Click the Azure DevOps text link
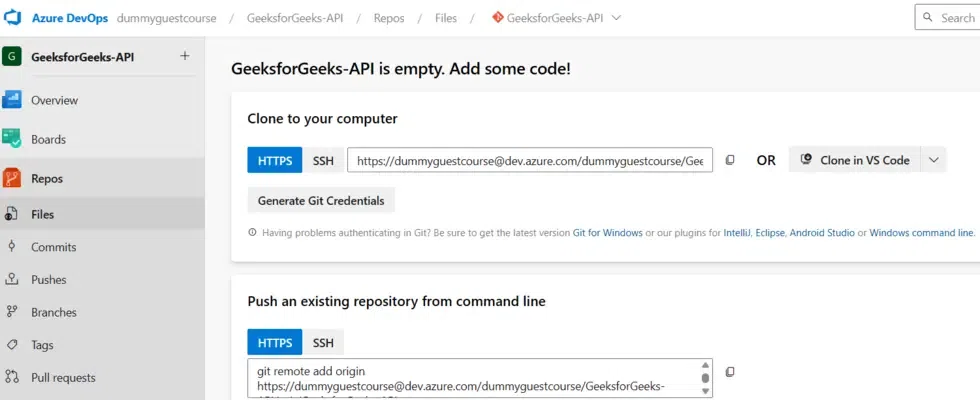This screenshot has width=980, height=400. (x=70, y=18)
